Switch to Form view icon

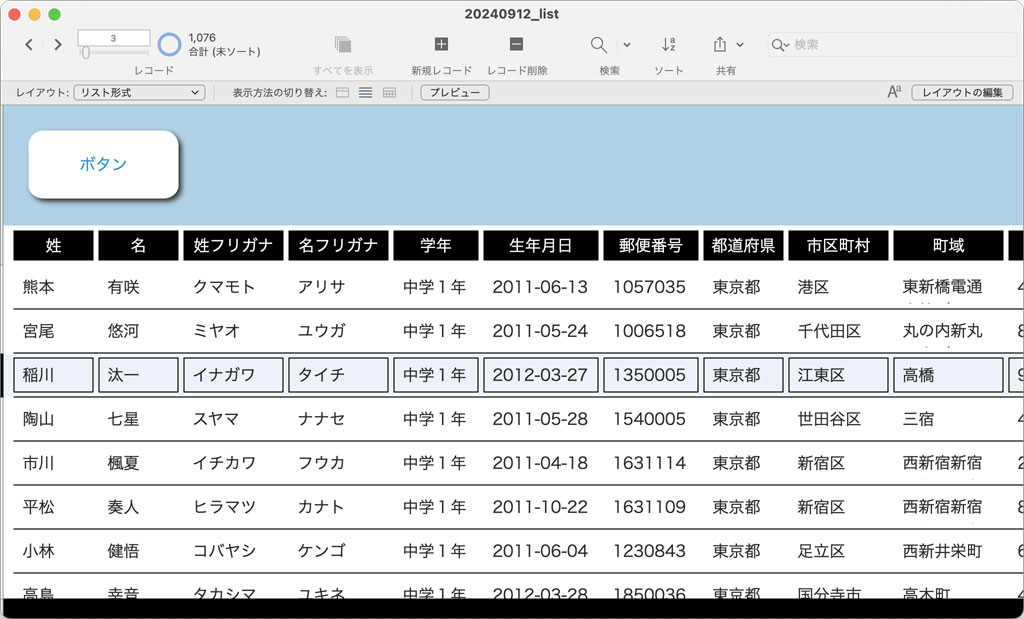click(342, 93)
